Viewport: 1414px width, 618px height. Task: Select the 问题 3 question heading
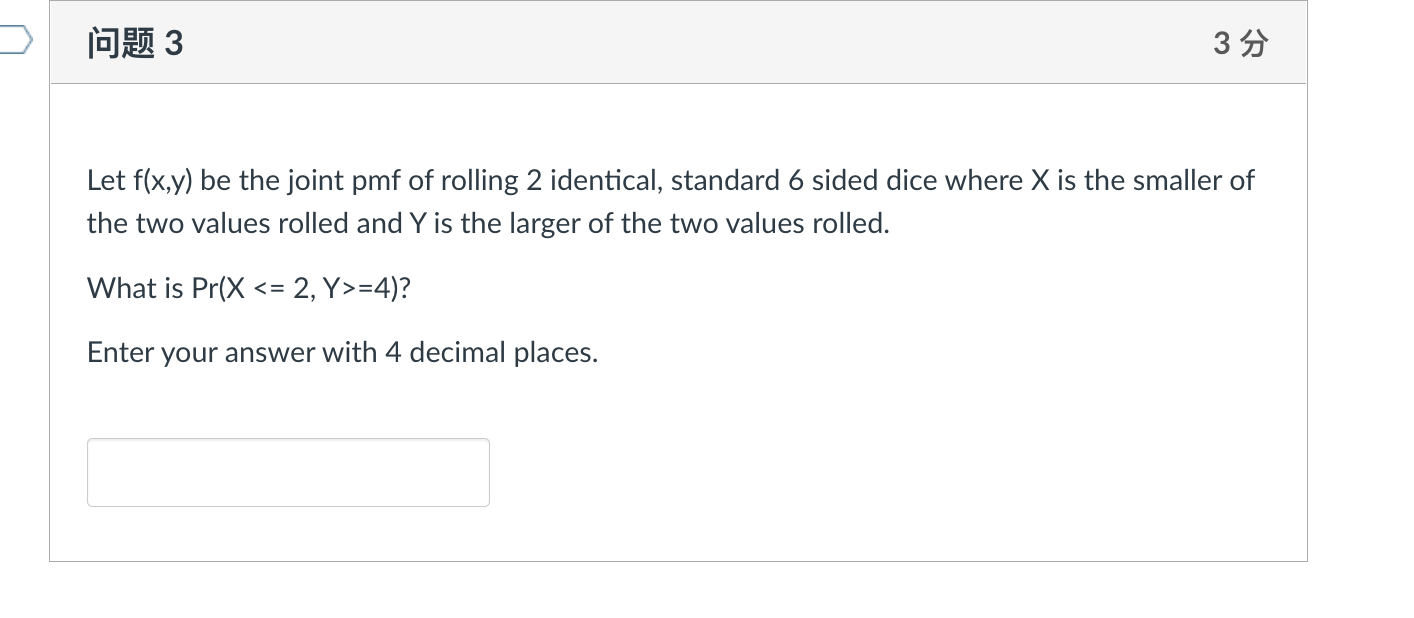click(135, 44)
